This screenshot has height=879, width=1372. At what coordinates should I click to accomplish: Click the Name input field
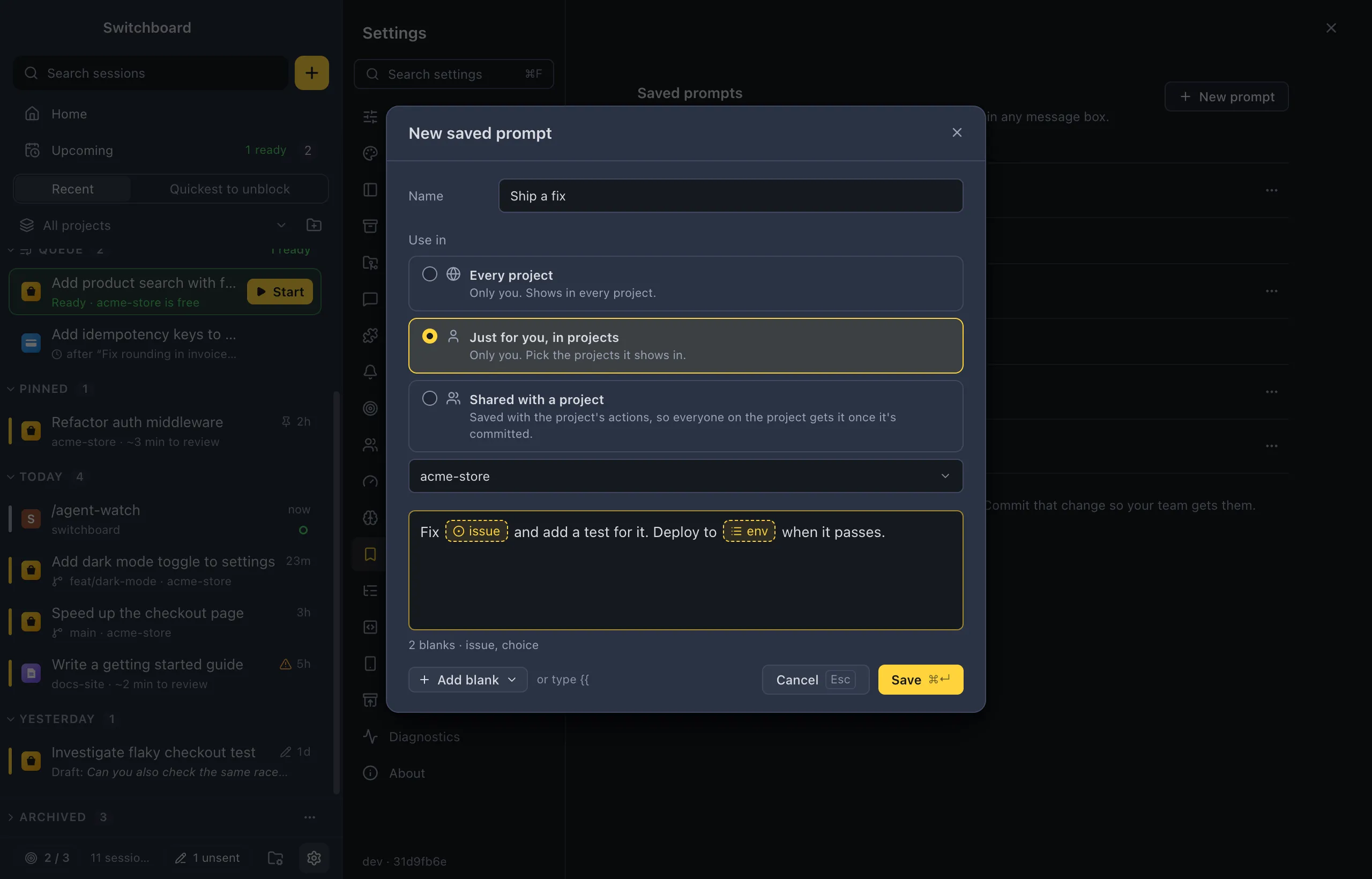pos(730,196)
